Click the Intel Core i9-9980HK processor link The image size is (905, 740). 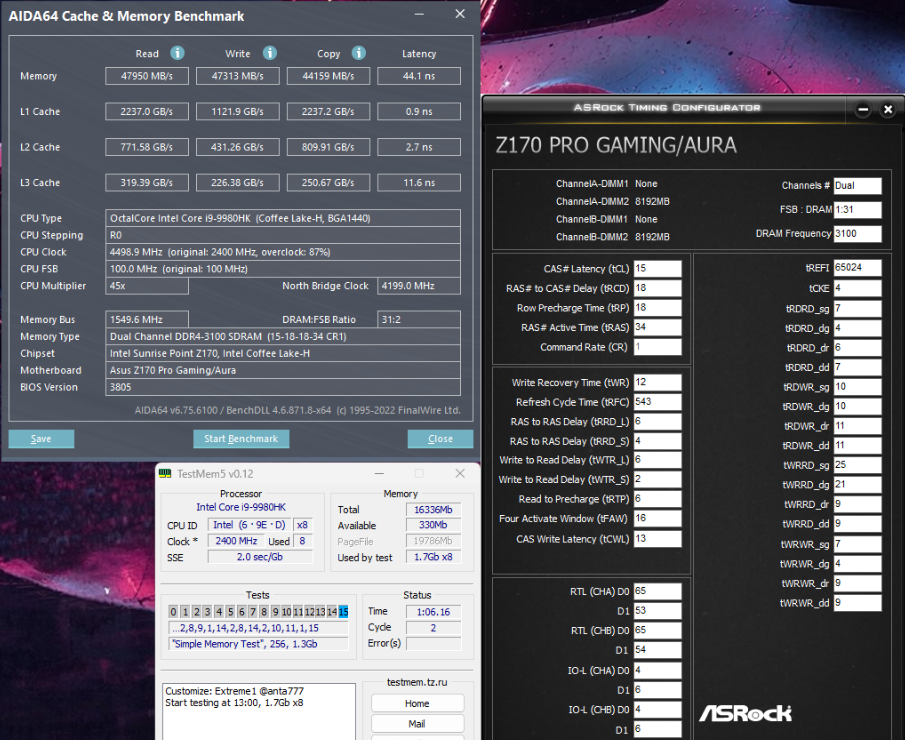(241, 507)
